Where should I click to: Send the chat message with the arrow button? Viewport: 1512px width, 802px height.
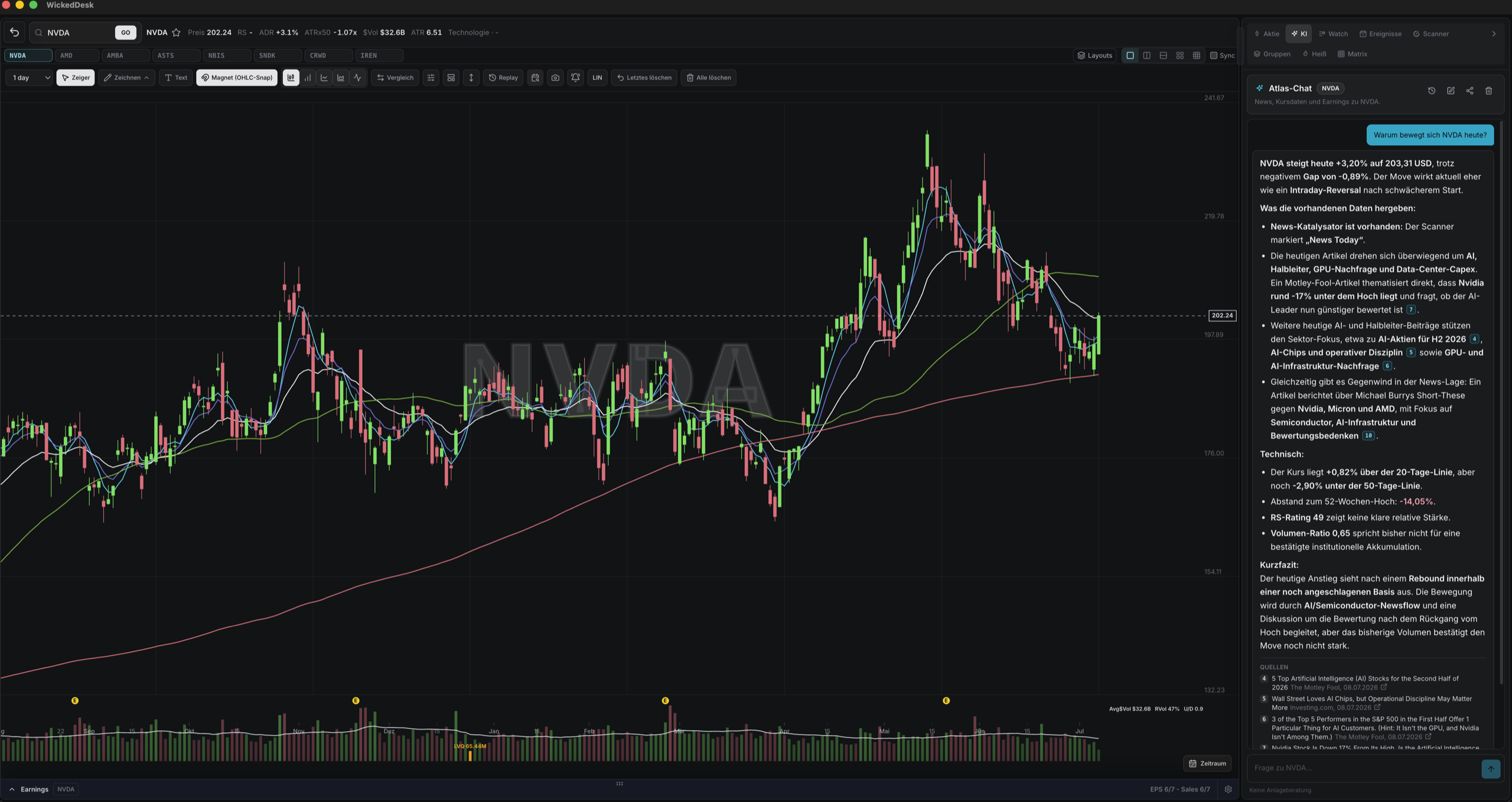pos(1491,768)
